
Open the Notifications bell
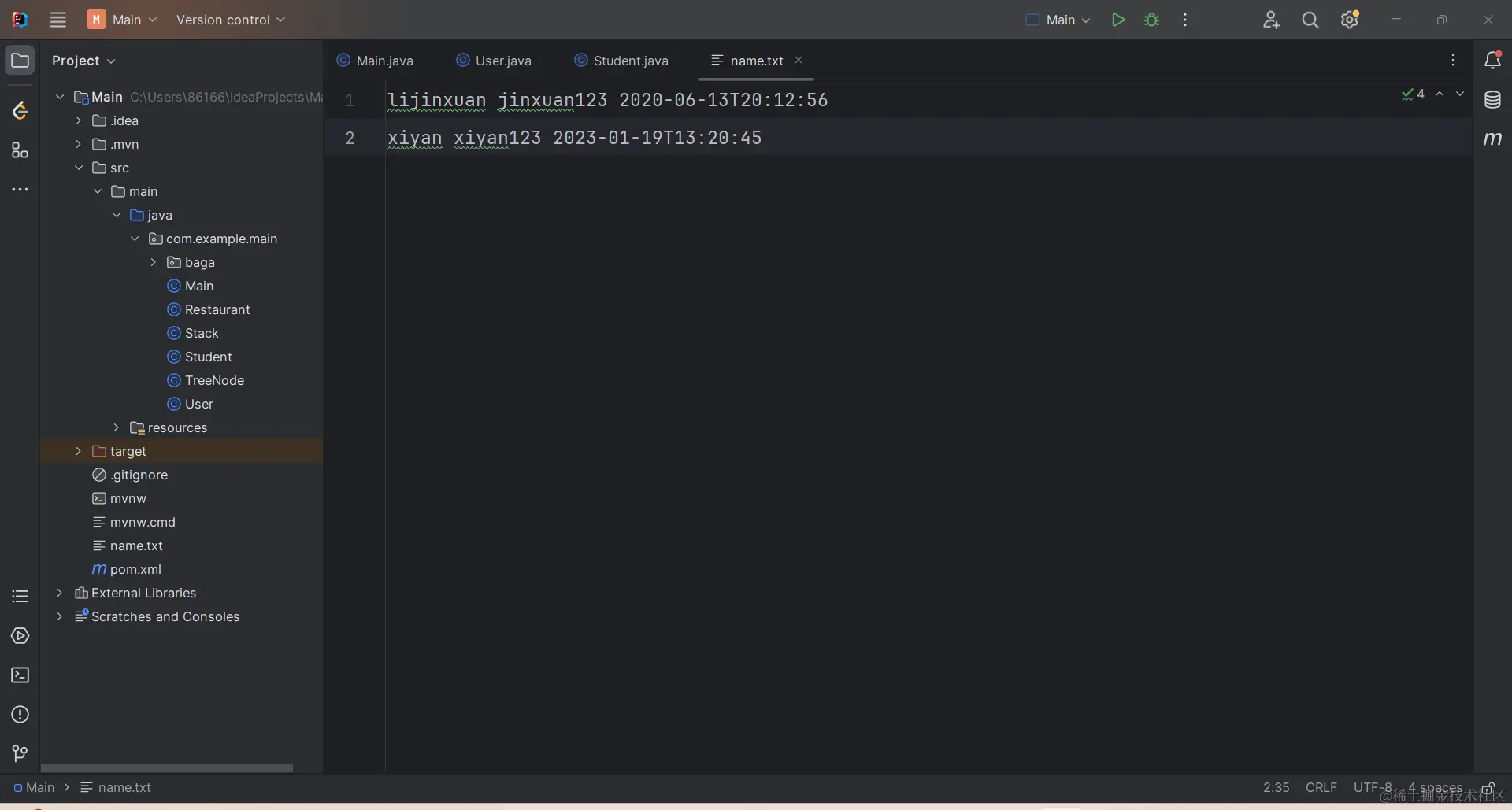1492,60
